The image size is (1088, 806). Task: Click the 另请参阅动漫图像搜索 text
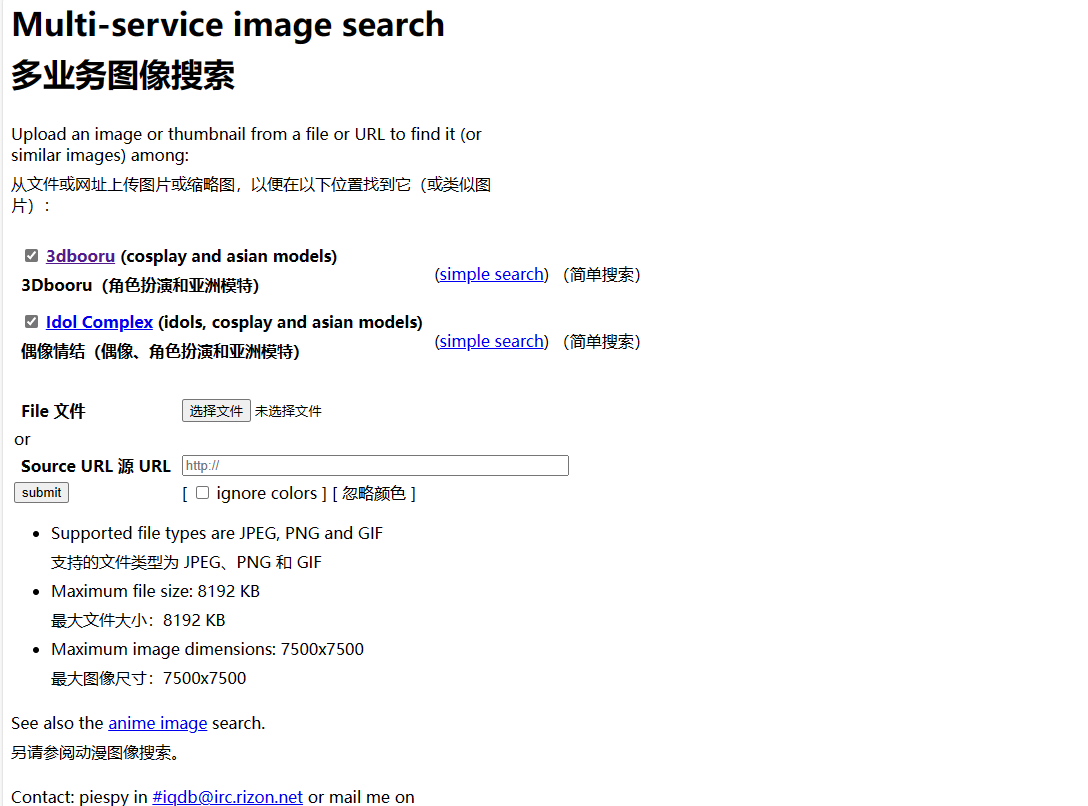(96, 753)
